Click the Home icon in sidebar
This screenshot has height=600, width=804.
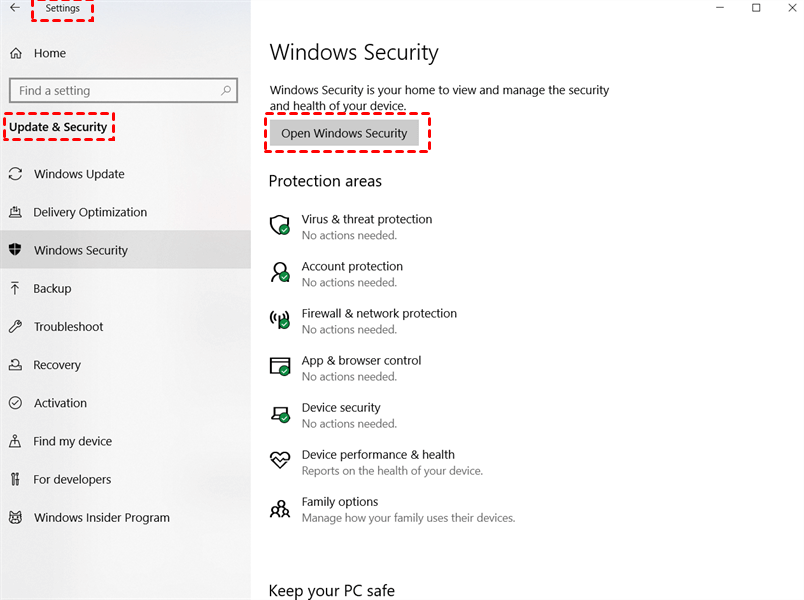16,53
